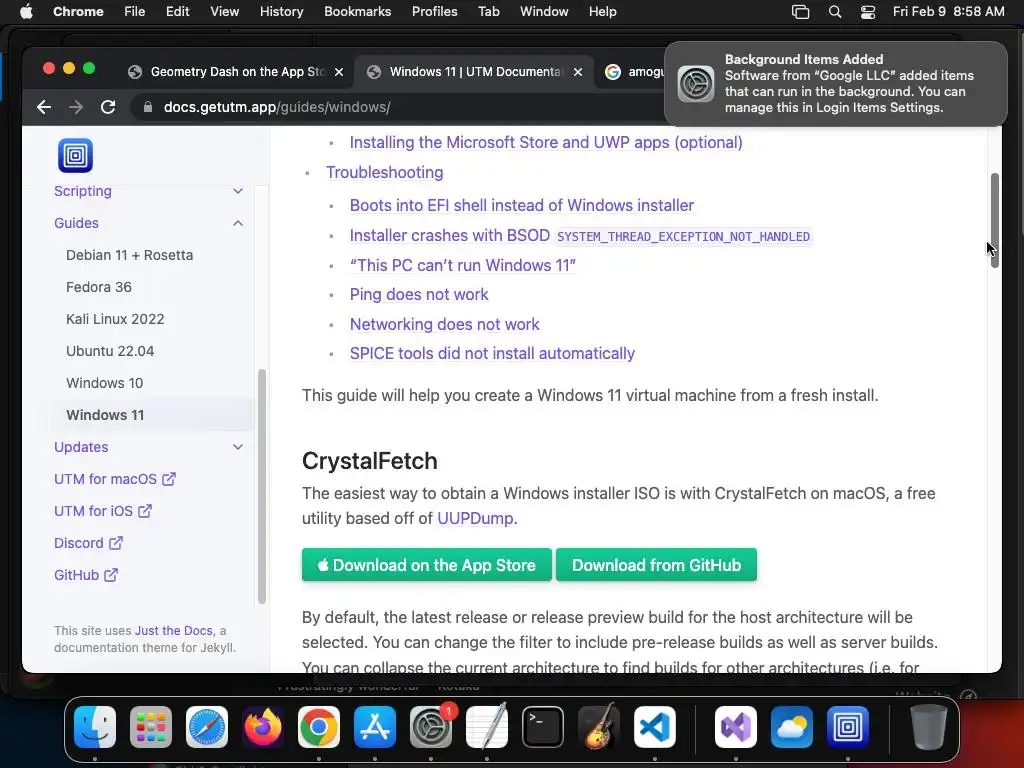
Task: Select Ubuntu 22.04 guide
Action: pos(110,351)
